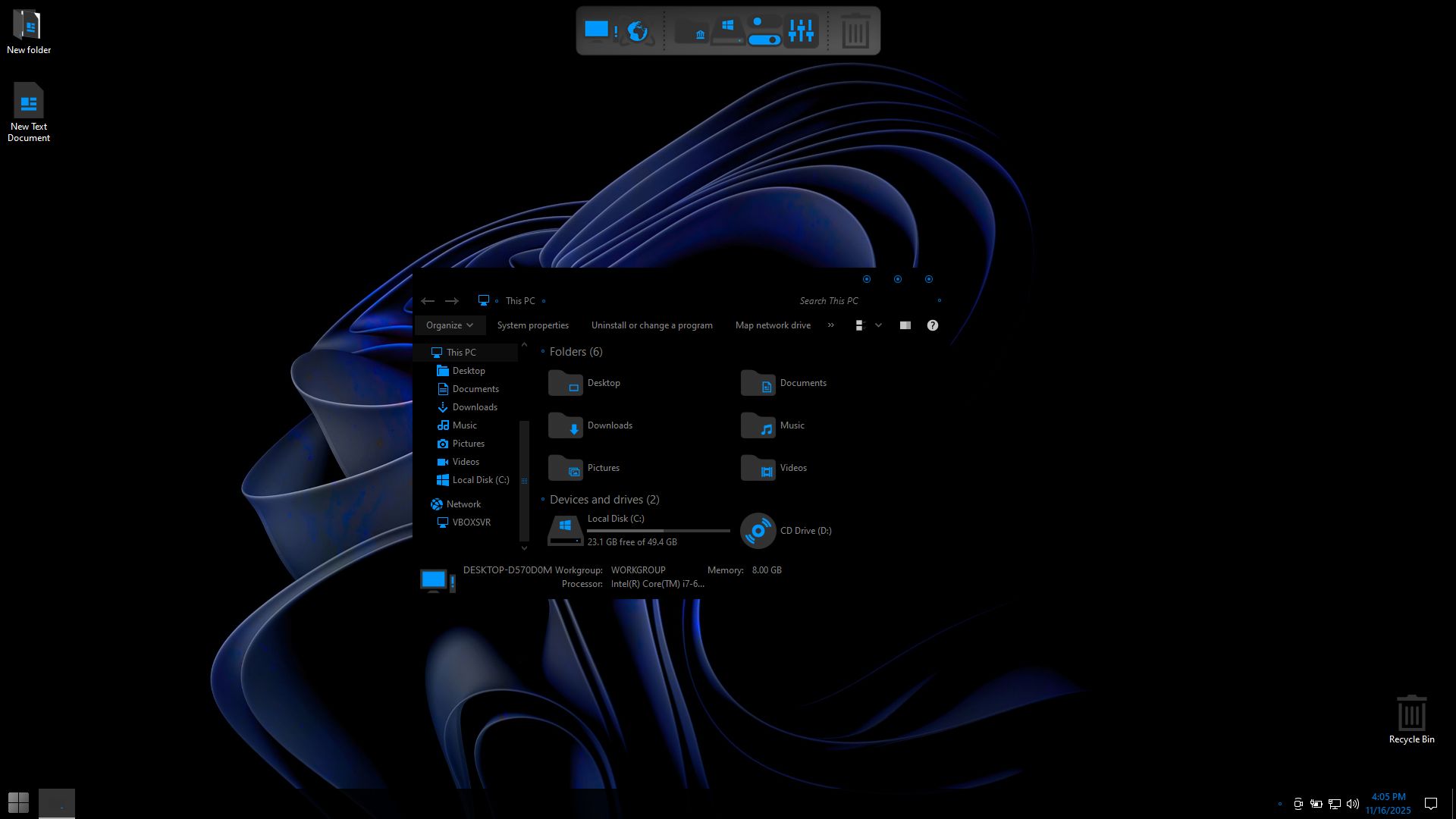Viewport: 1456px width, 819px height.
Task: Show more toolbar commands via double chevron
Action: coord(831,325)
